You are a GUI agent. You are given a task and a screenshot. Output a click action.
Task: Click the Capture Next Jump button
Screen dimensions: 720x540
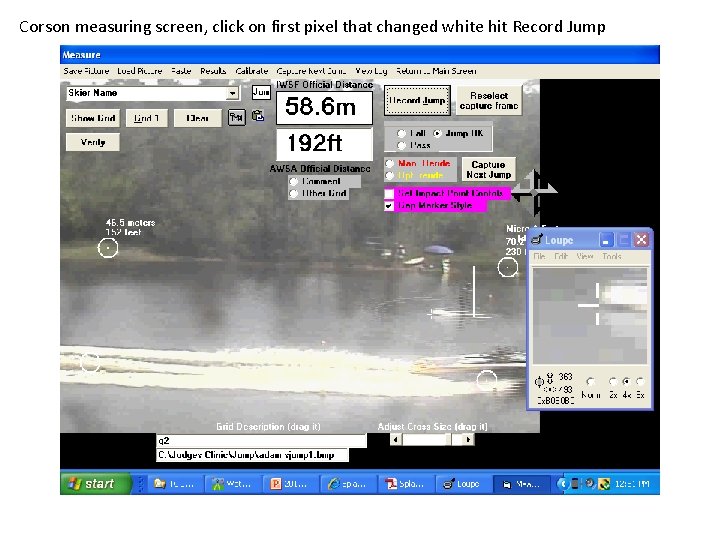(x=489, y=170)
